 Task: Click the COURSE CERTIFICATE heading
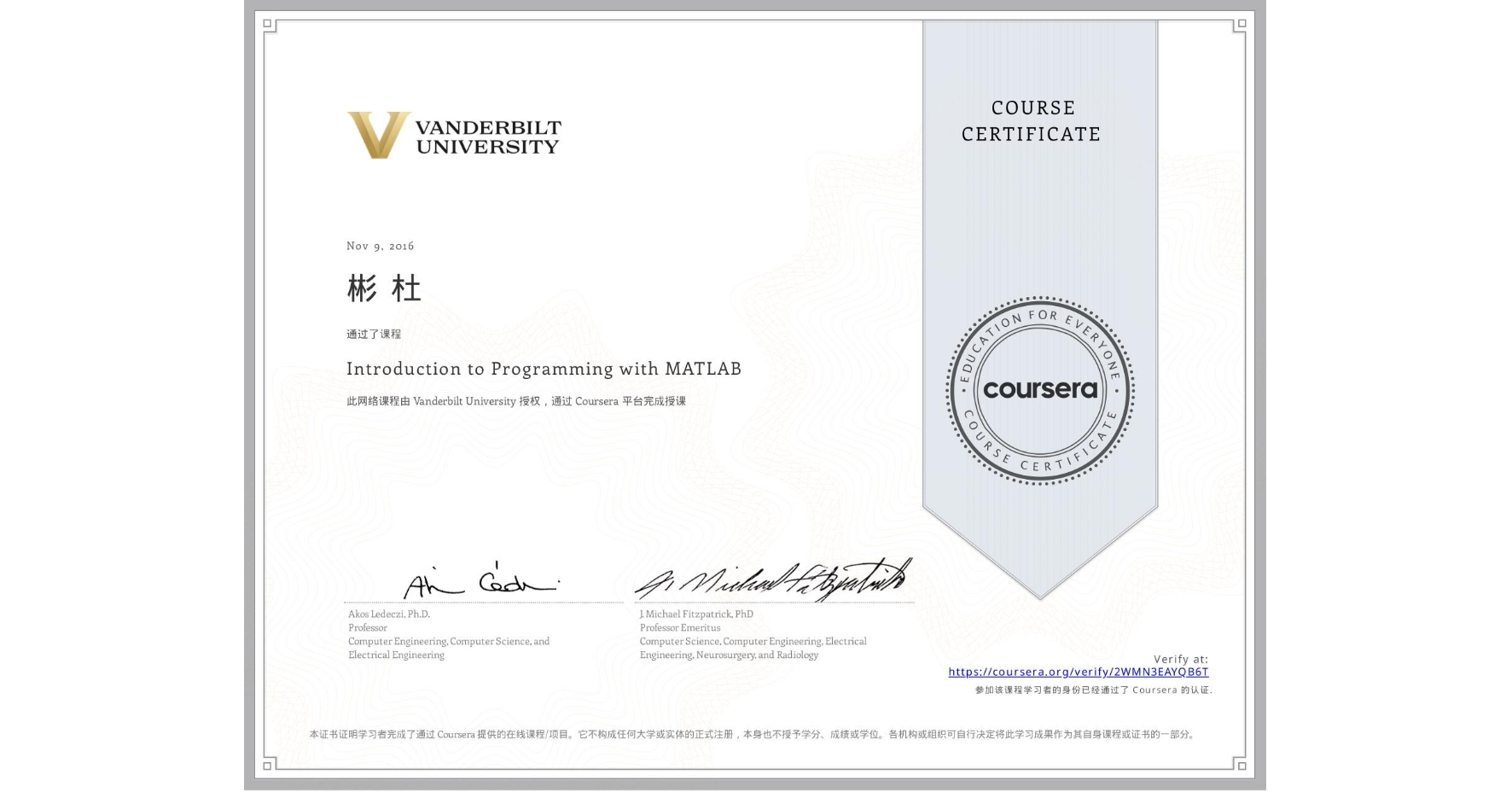tap(1032, 121)
